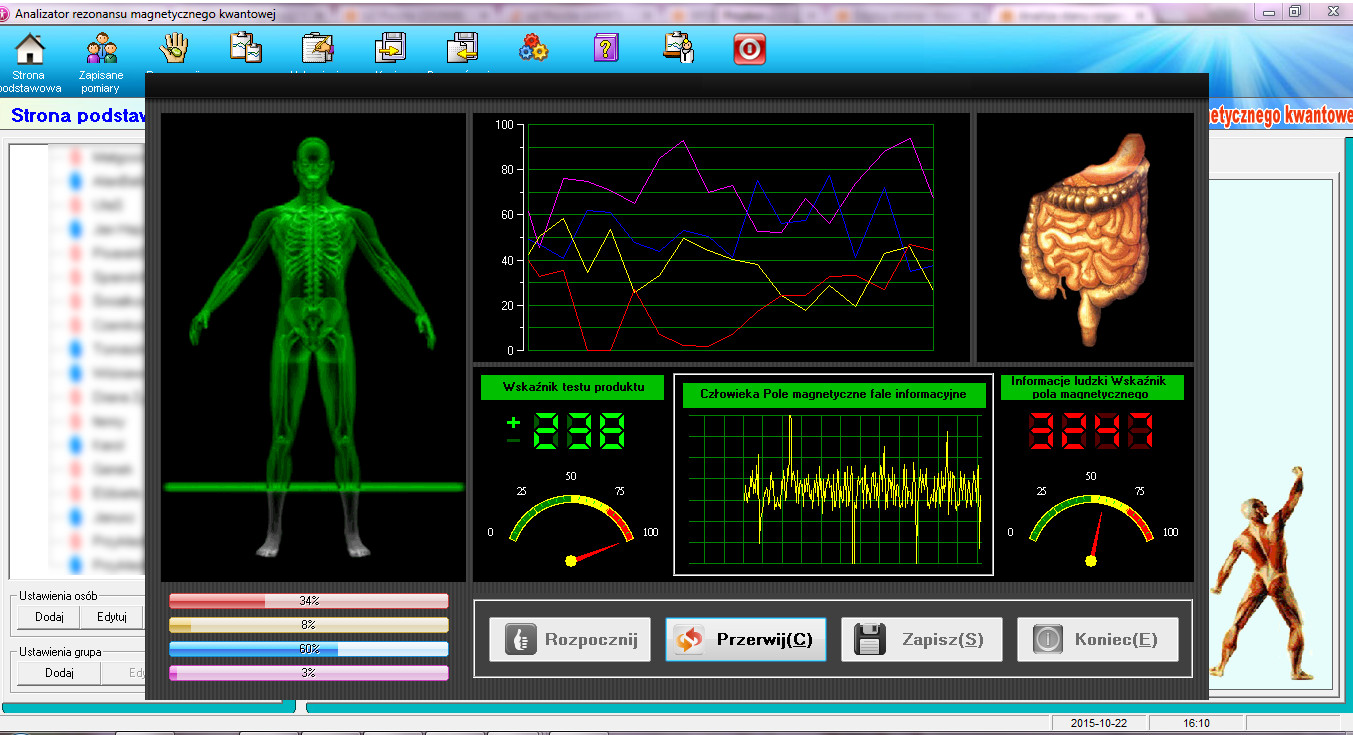Click the clipboard charts report icon

[246, 48]
